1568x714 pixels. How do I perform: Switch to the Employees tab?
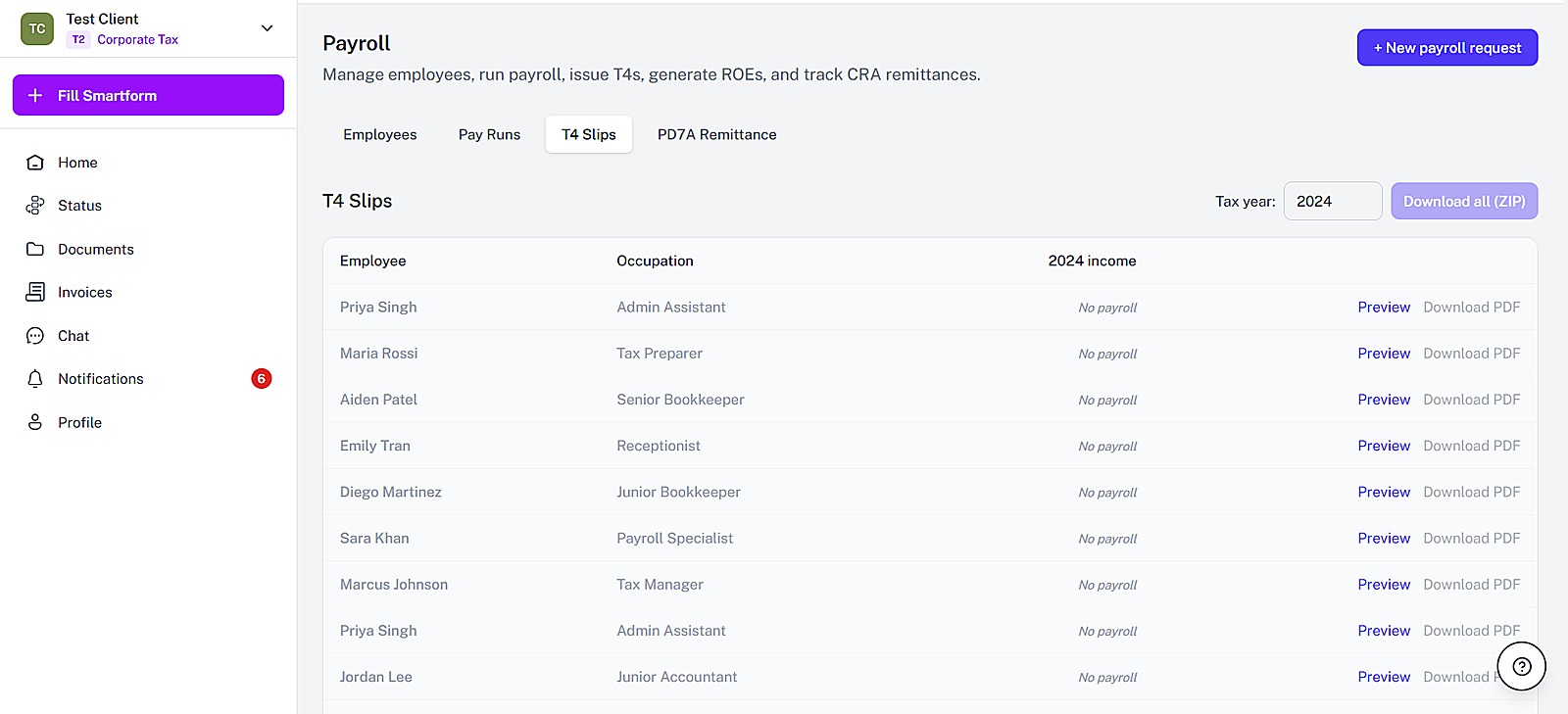[380, 134]
